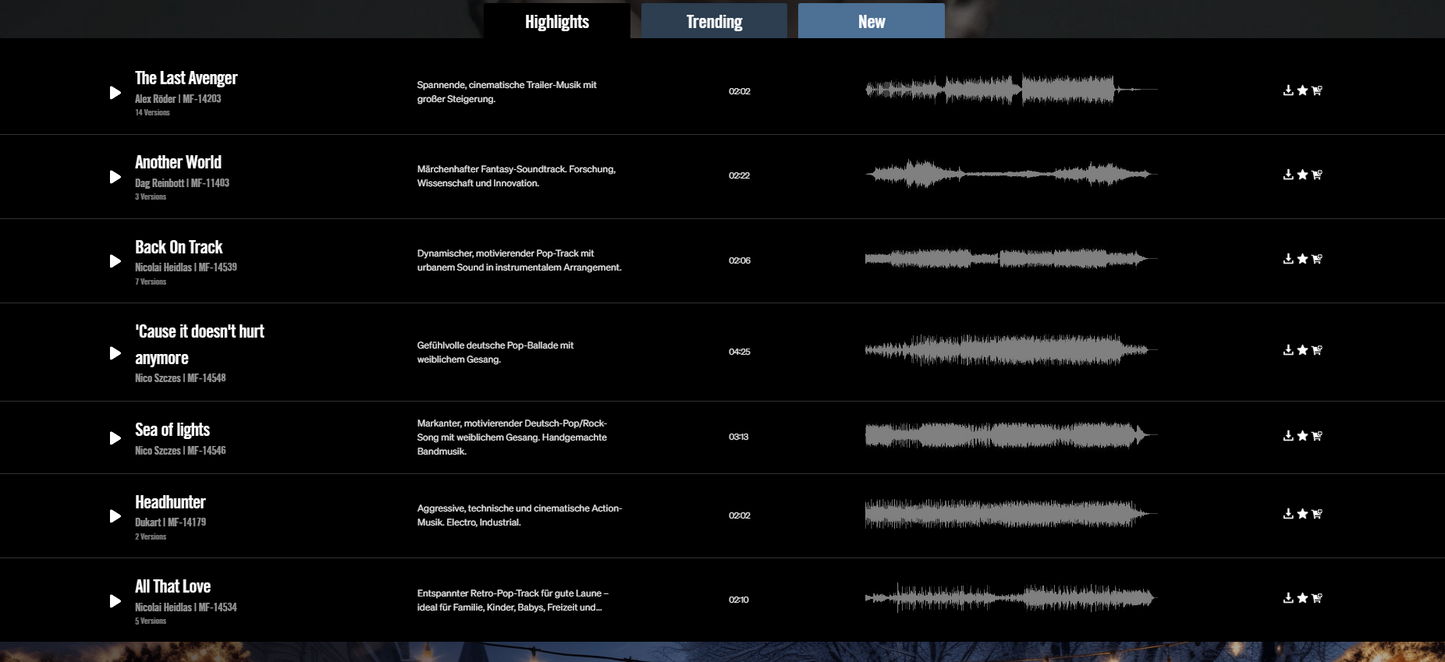Open the New tab
This screenshot has height=662, width=1445.
pyautogui.click(x=870, y=20)
